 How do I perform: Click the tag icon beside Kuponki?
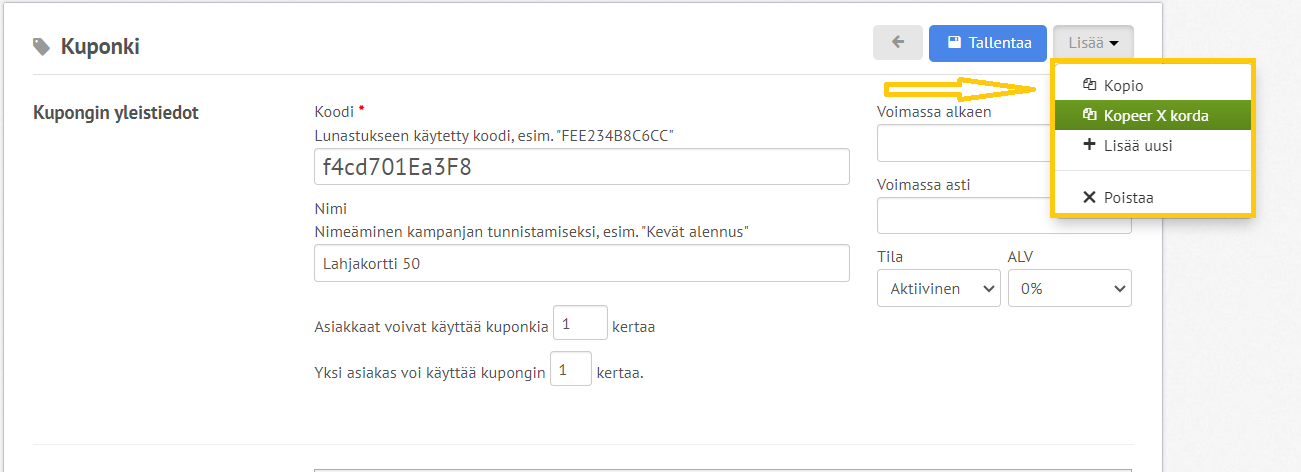tap(41, 46)
